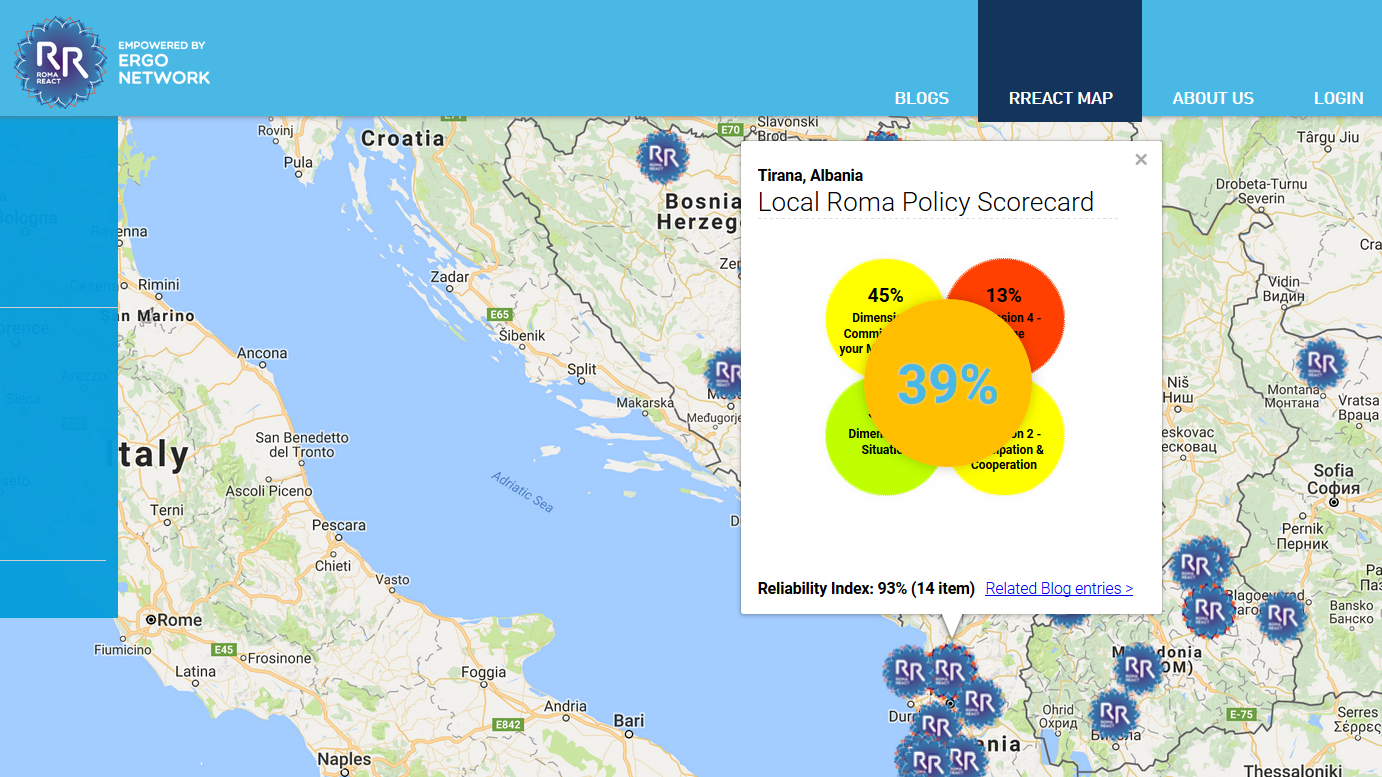
Task: Click the orange 39% overall score circle
Action: point(947,384)
